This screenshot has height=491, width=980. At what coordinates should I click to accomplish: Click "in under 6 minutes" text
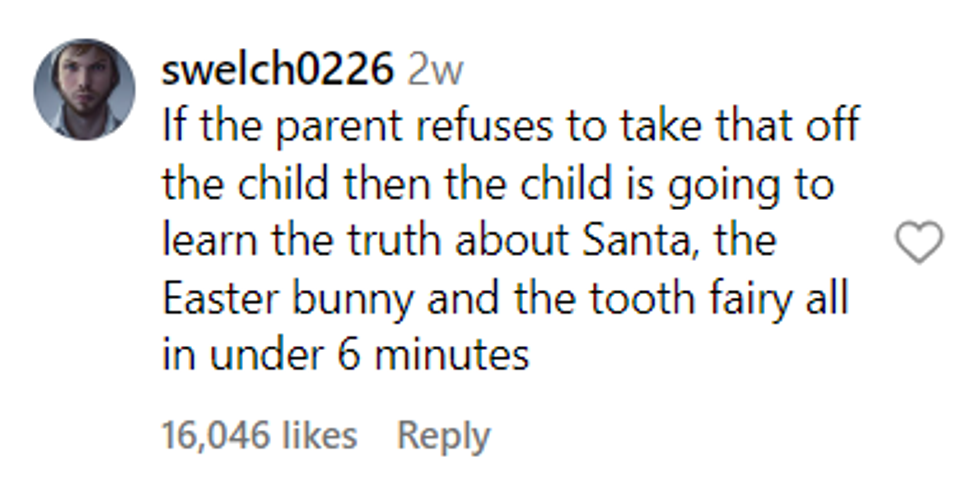[345, 356]
